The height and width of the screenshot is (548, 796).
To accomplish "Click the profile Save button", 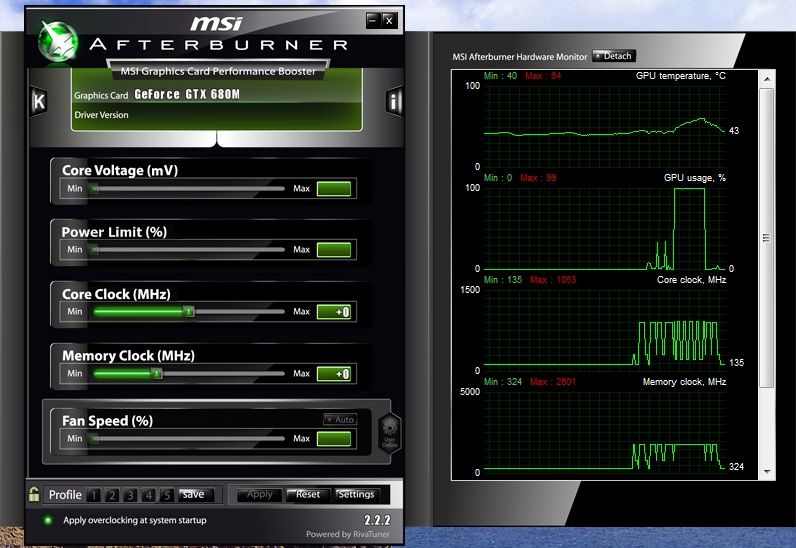I will point(196,495).
